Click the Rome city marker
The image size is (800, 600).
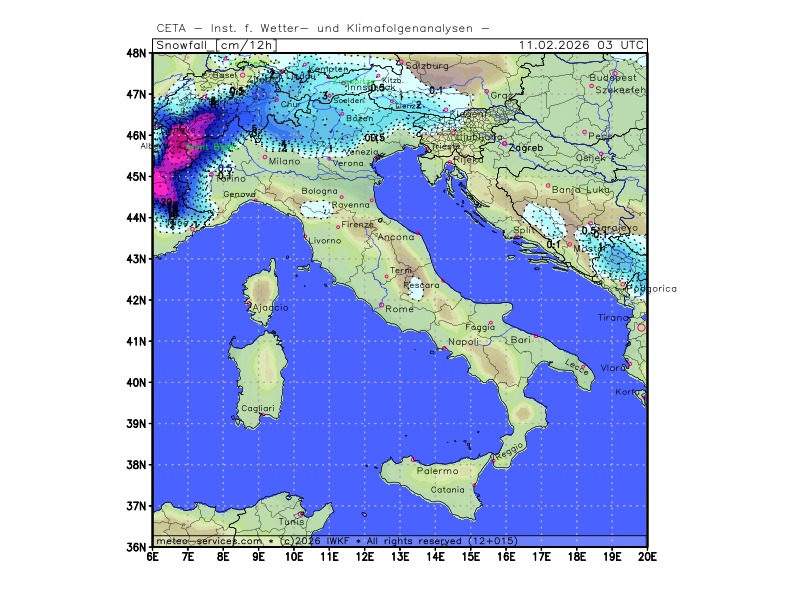[x=381, y=305]
